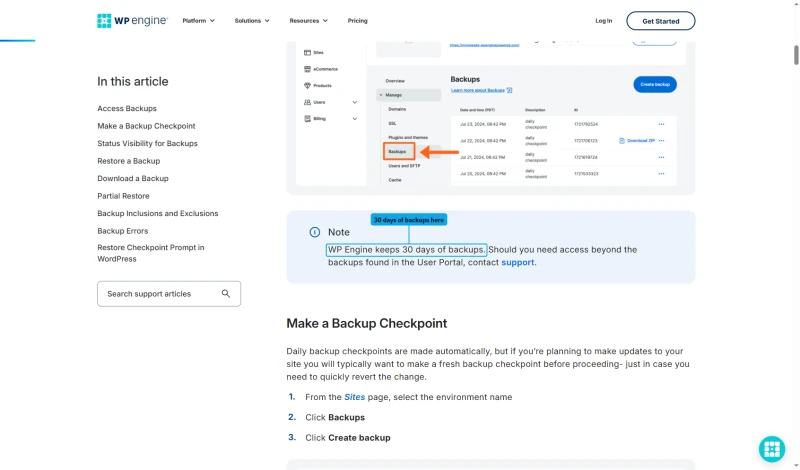
Task: Click the Get Started button
Action: click(x=661, y=21)
